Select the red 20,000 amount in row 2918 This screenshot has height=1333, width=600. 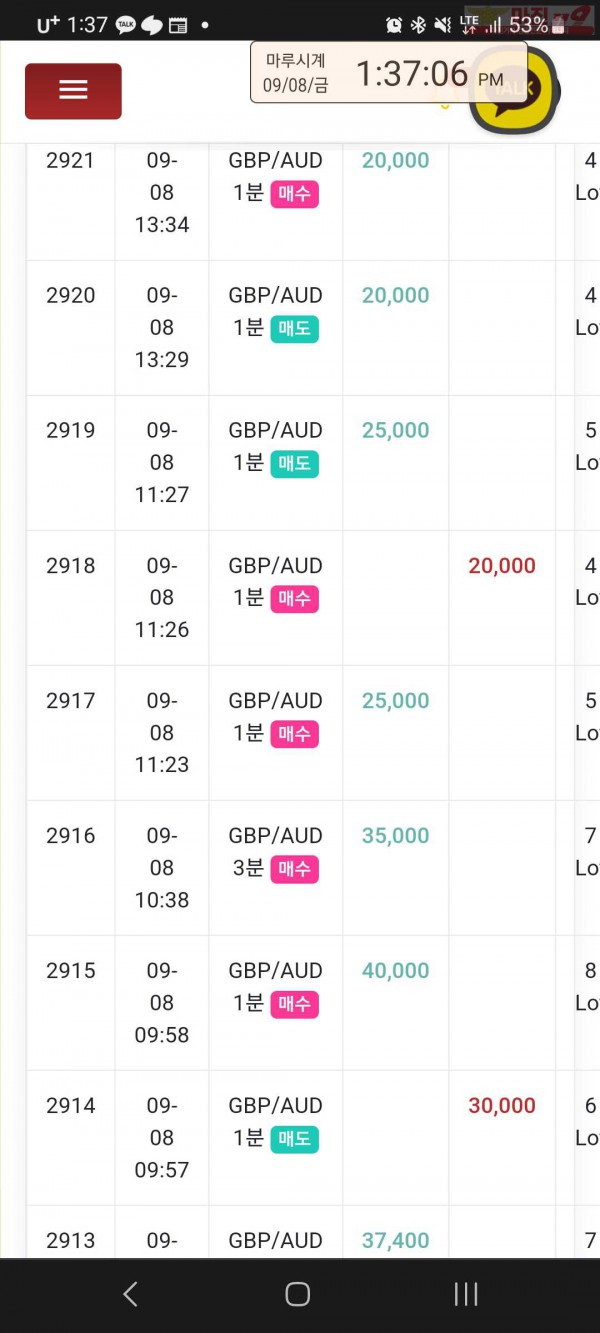(x=502, y=566)
